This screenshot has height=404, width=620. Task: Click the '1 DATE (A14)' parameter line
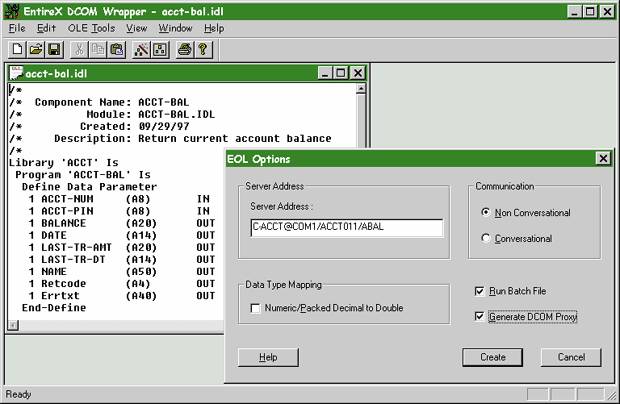pyautogui.click(x=122, y=236)
